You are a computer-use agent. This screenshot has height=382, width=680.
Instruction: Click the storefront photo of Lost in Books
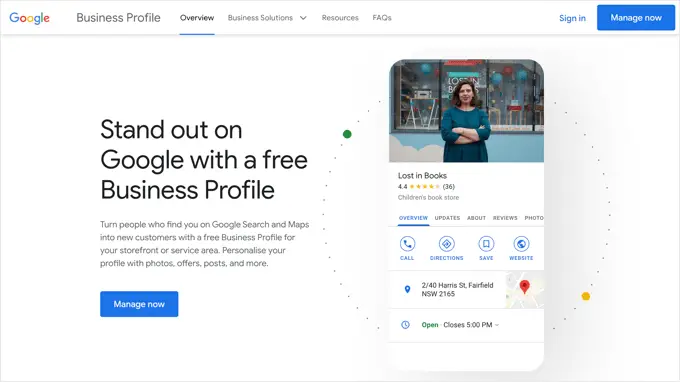pos(467,111)
